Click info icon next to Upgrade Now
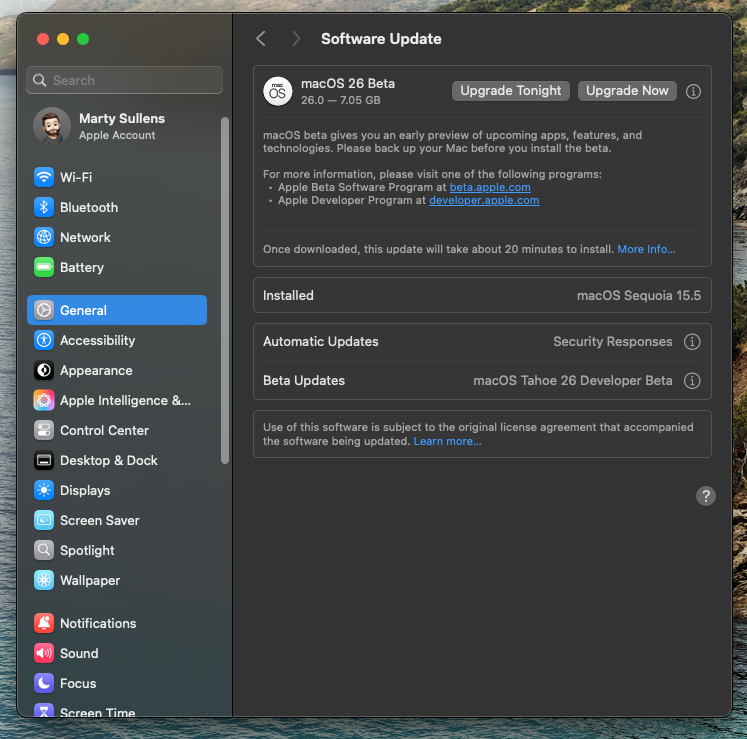The height and width of the screenshot is (739, 747). point(693,91)
